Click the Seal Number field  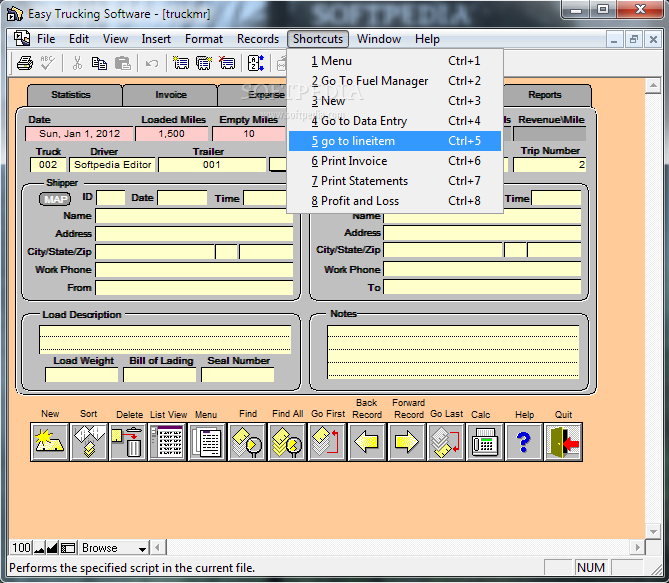point(238,374)
